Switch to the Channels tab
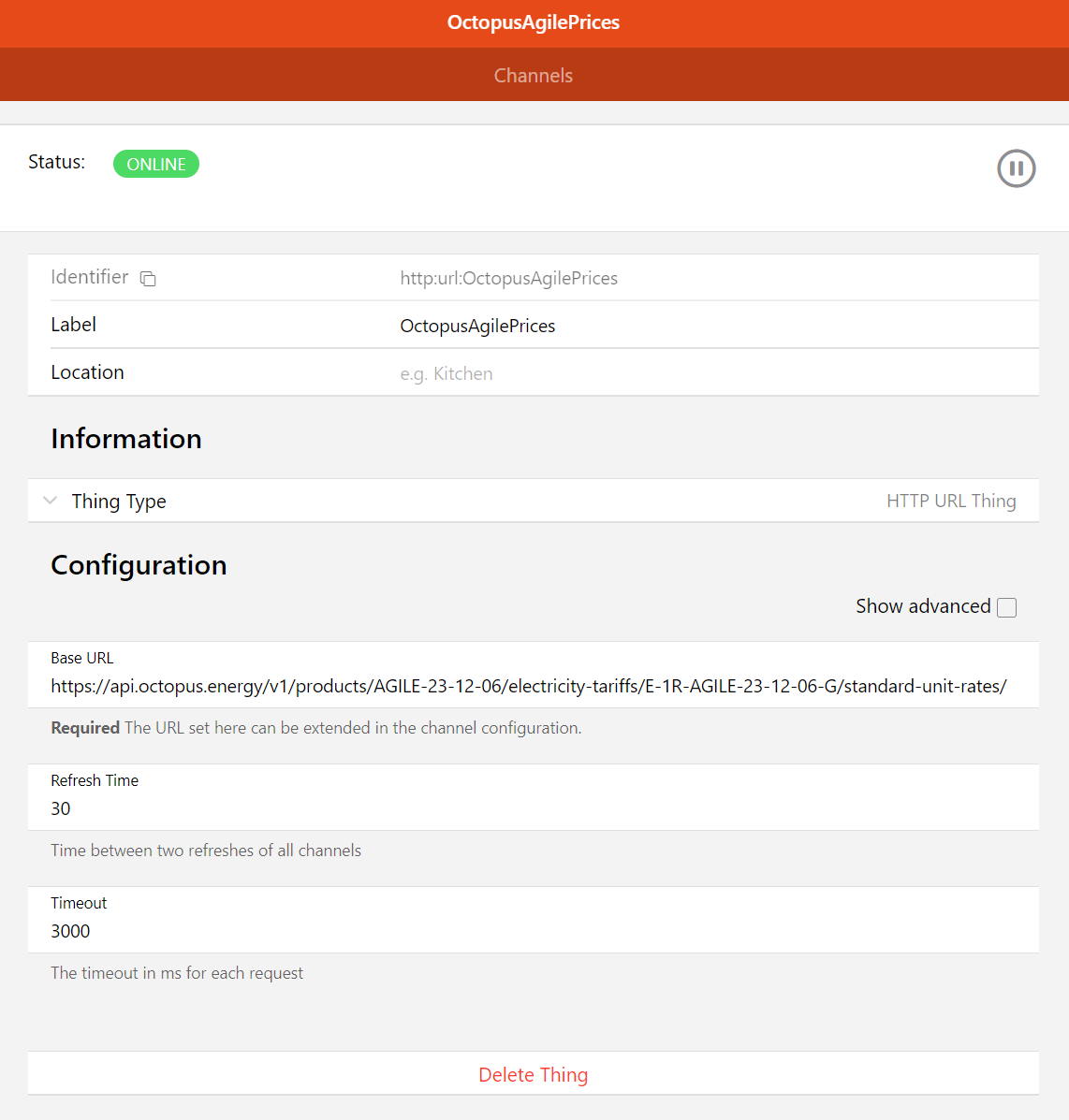This screenshot has height=1120, width=1069. (533, 76)
